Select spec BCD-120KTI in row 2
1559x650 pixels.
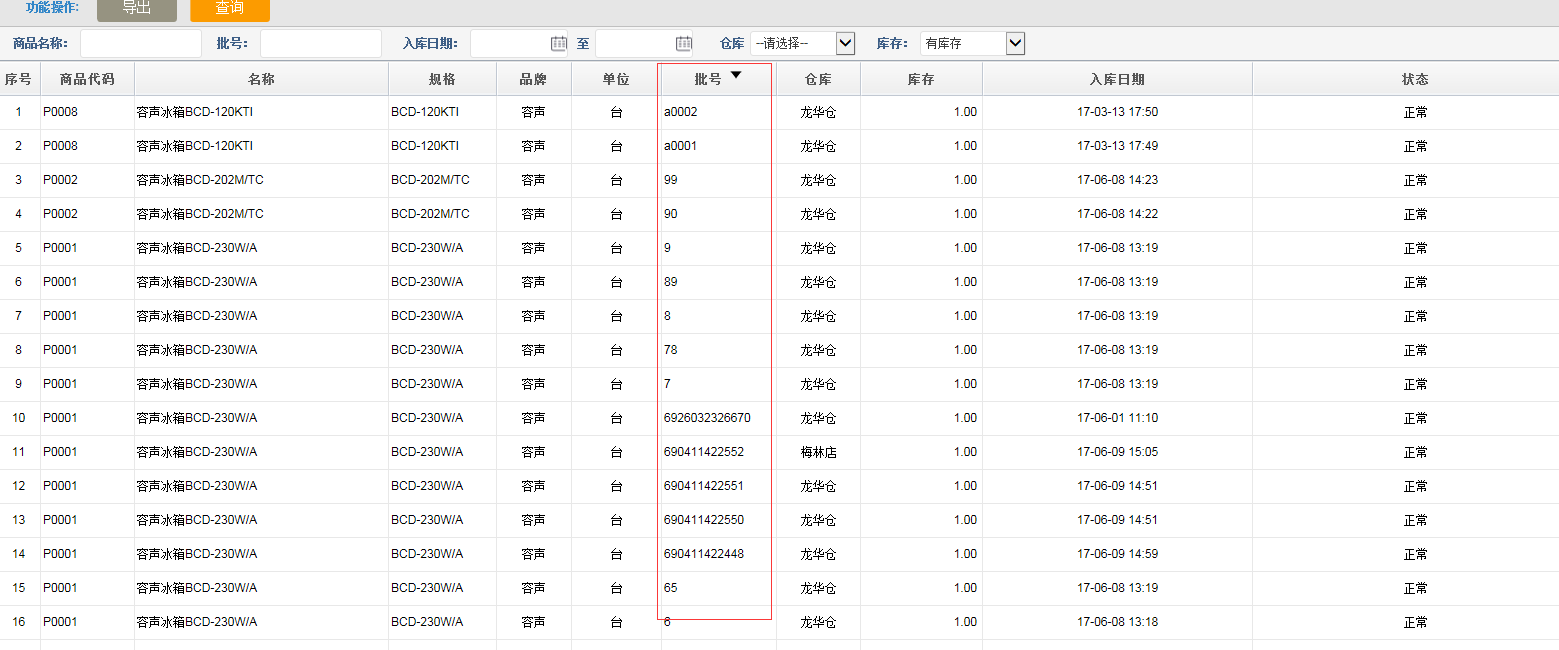[x=425, y=146]
